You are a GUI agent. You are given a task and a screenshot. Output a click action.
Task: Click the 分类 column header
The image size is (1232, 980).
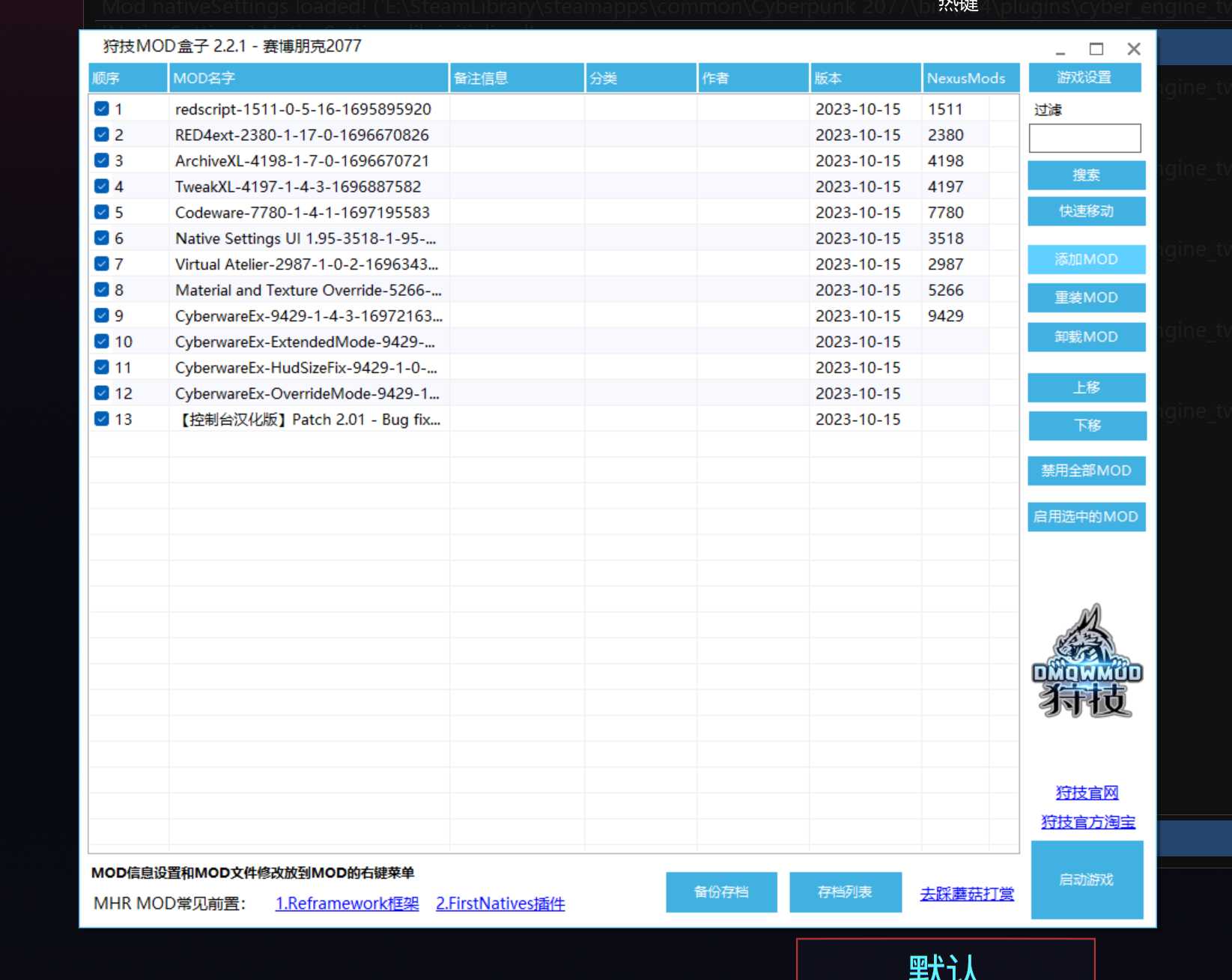tap(640, 78)
